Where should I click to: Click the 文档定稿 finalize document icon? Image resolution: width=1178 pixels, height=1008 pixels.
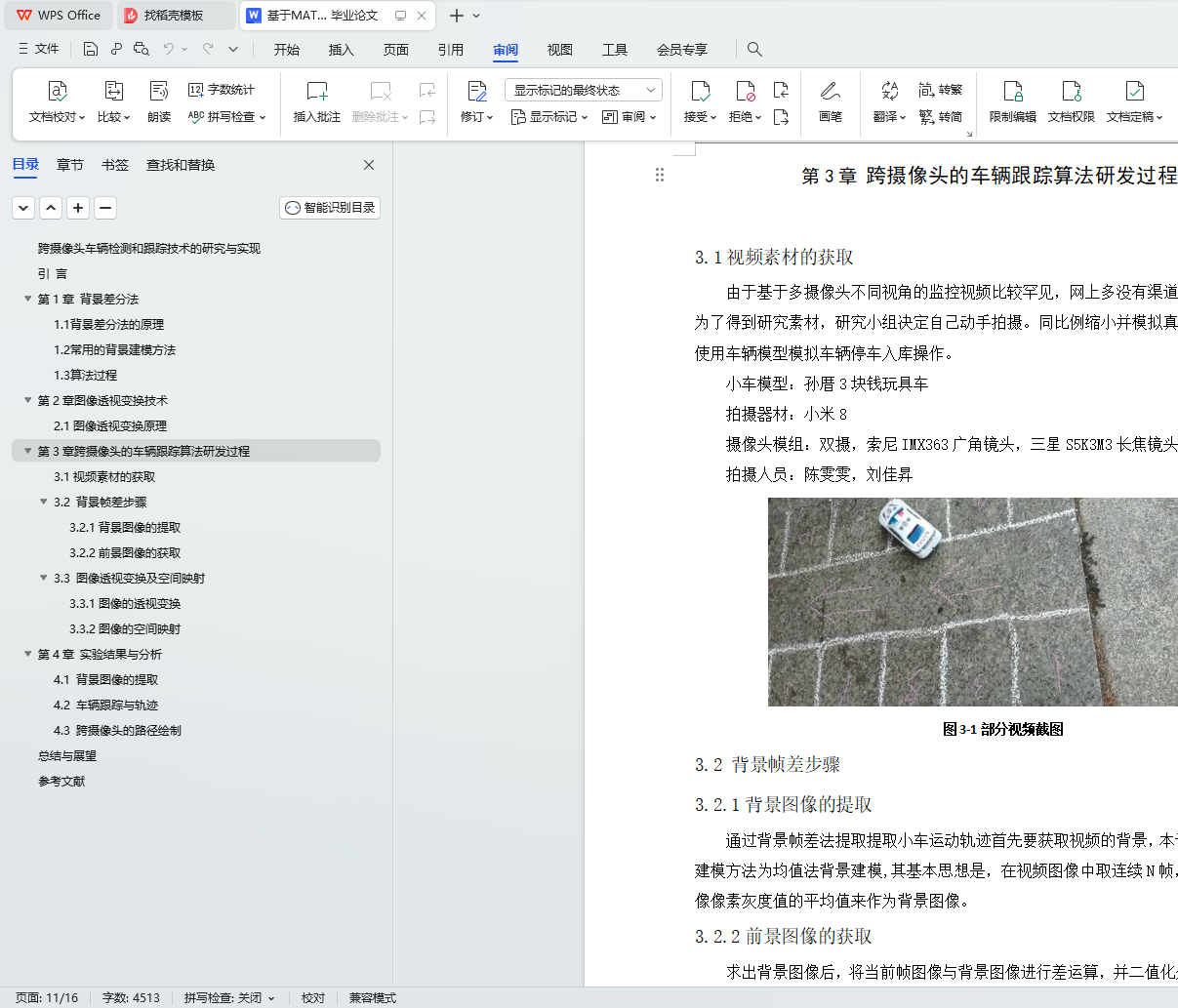pyautogui.click(x=1134, y=91)
